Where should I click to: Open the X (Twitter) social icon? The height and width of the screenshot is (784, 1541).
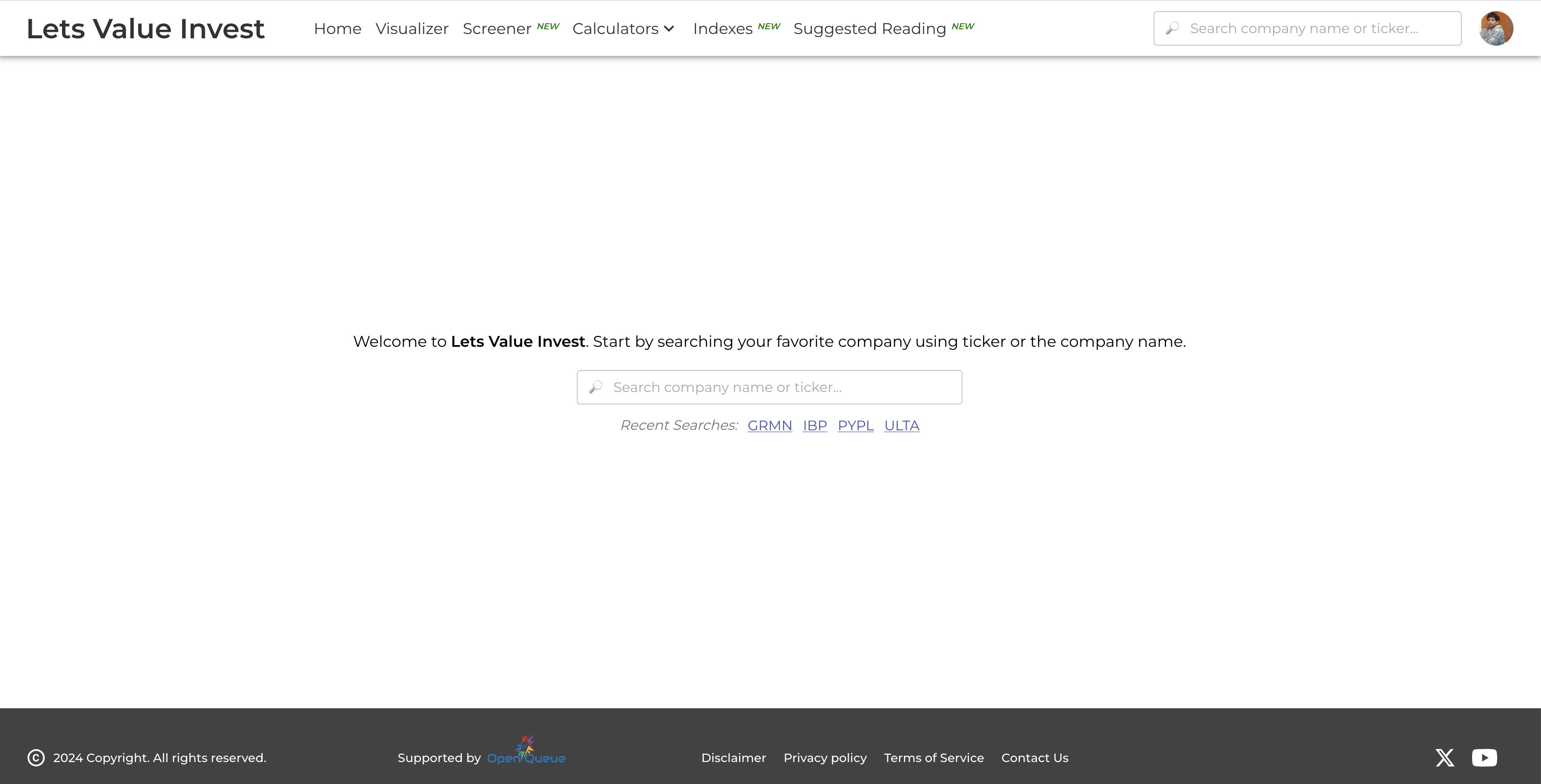click(x=1445, y=758)
